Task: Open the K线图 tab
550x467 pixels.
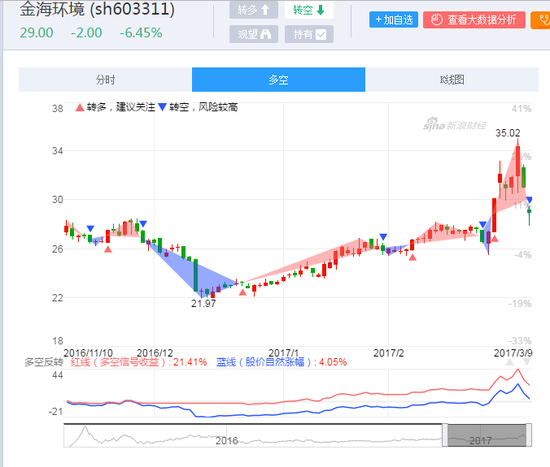Action: tap(452, 80)
